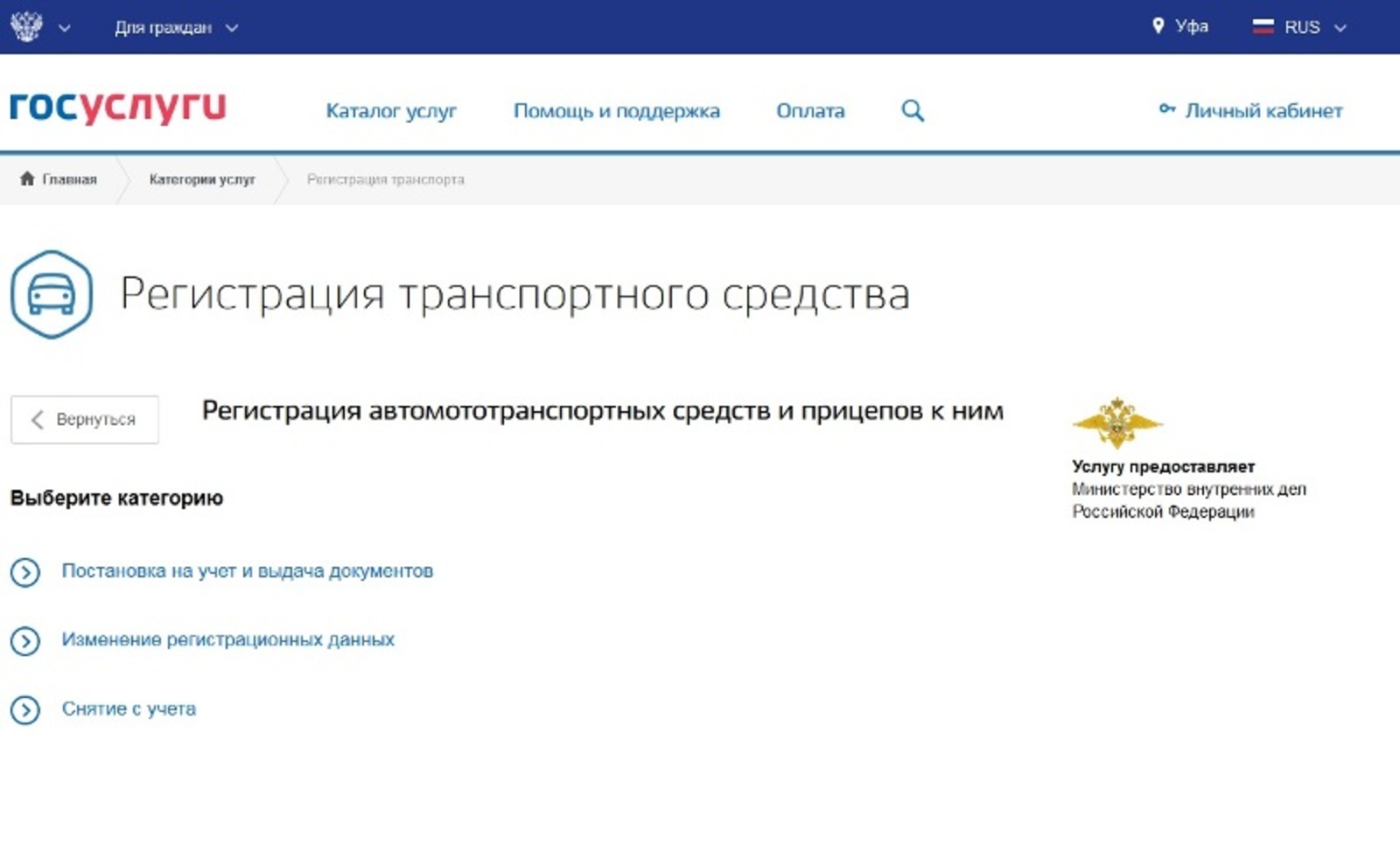Open Постановка на учет и выдача документов
The height and width of the screenshot is (859, 1400).
point(247,571)
